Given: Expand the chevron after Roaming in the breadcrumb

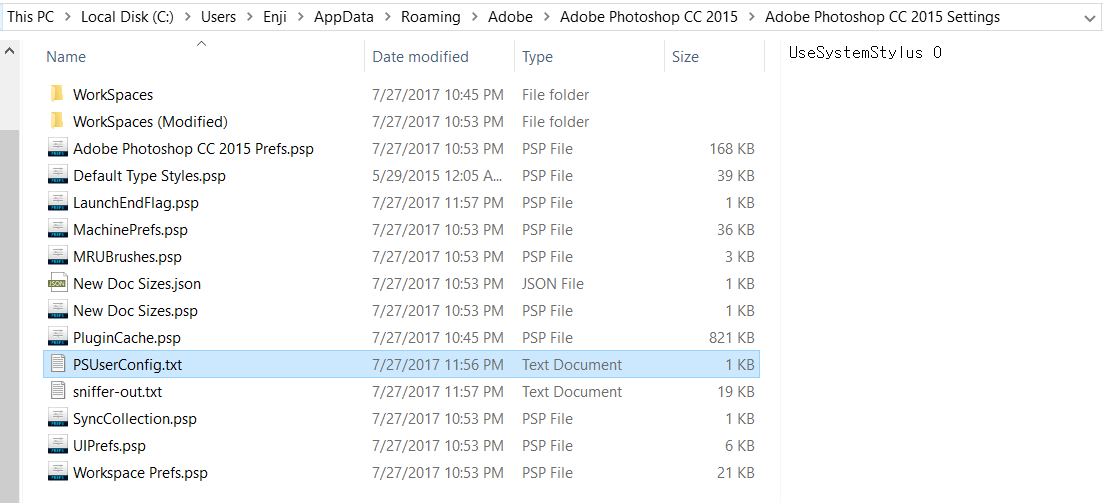Looking at the screenshot, I should coord(474,17).
